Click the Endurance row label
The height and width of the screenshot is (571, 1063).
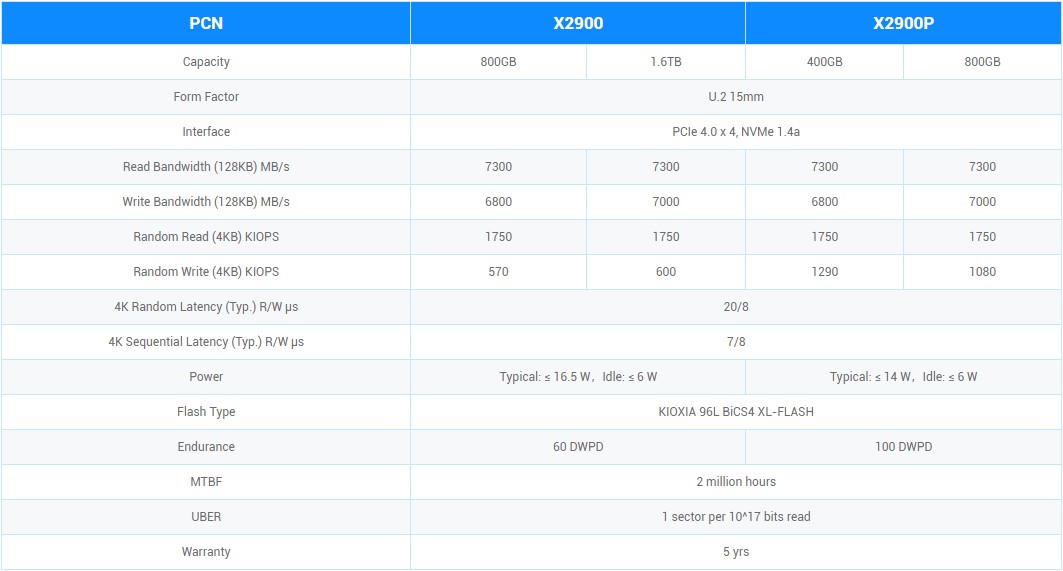206,447
